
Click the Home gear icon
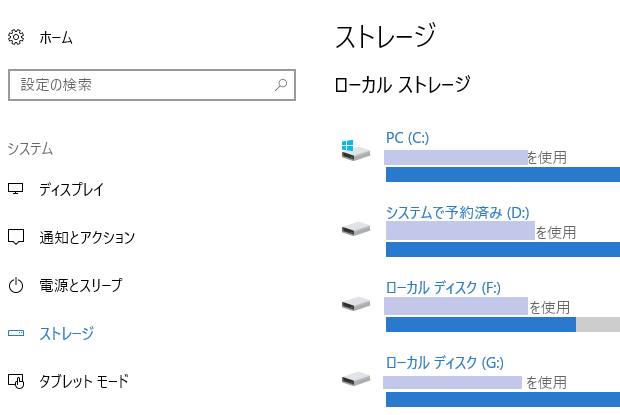16,38
